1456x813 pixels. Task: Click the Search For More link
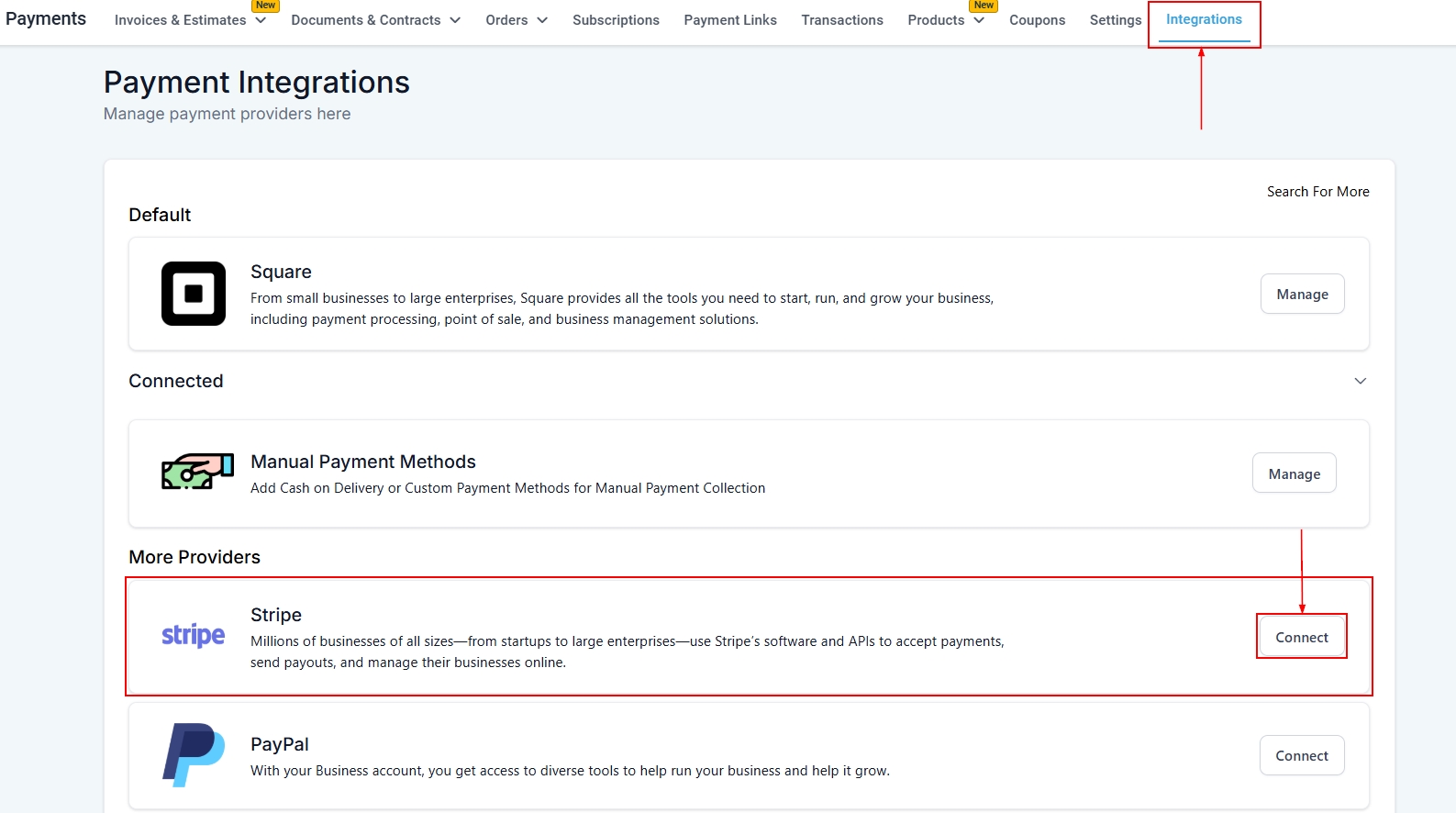[x=1317, y=192]
